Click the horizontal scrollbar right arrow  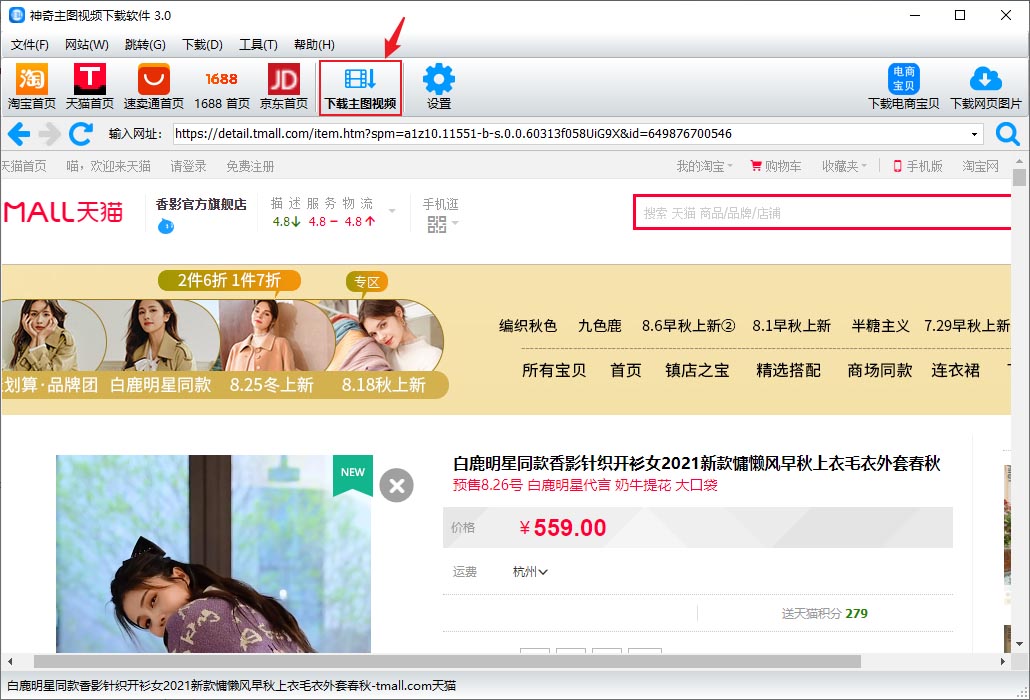1002,661
